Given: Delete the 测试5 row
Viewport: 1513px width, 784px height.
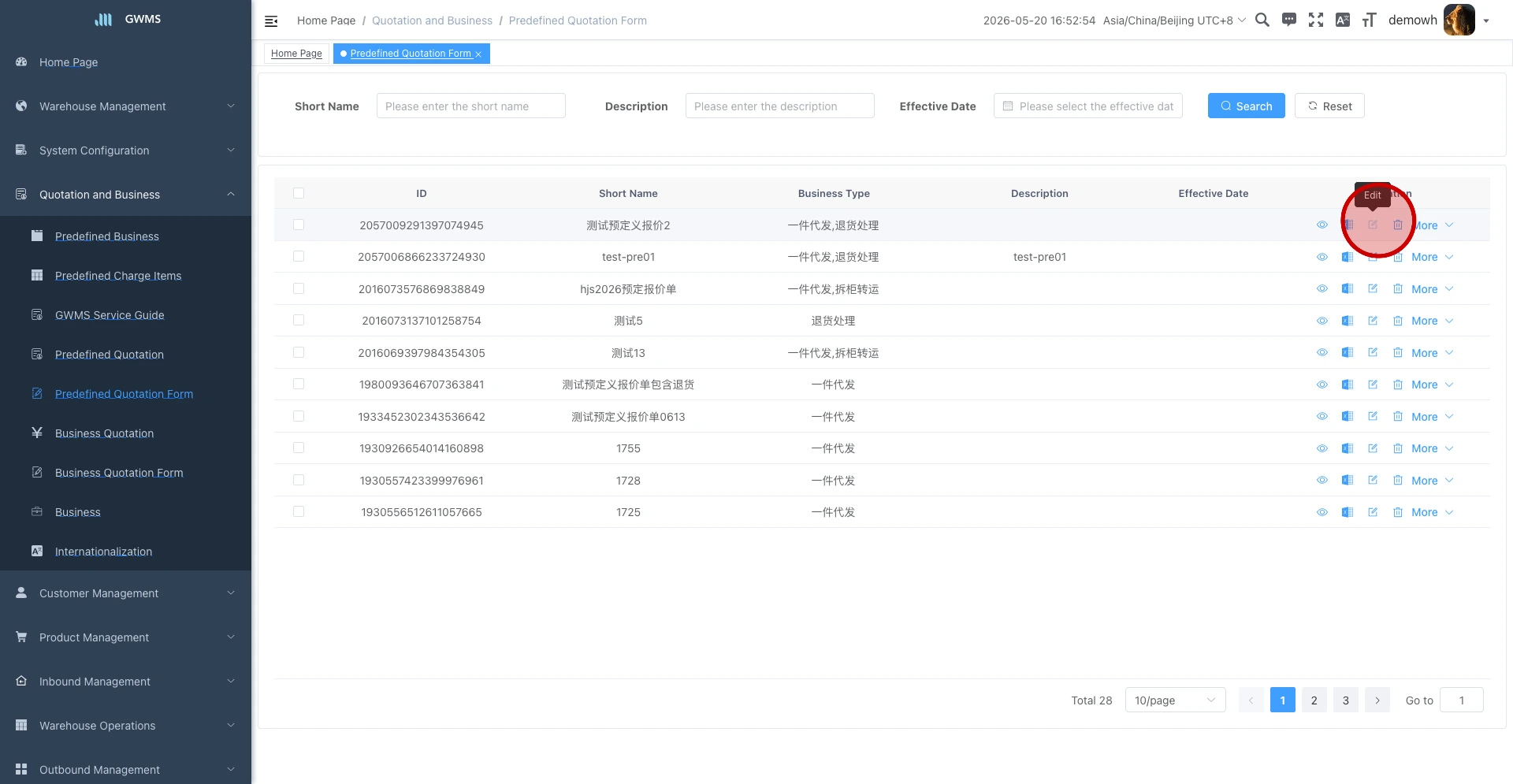Looking at the screenshot, I should click(x=1398, y=321).
